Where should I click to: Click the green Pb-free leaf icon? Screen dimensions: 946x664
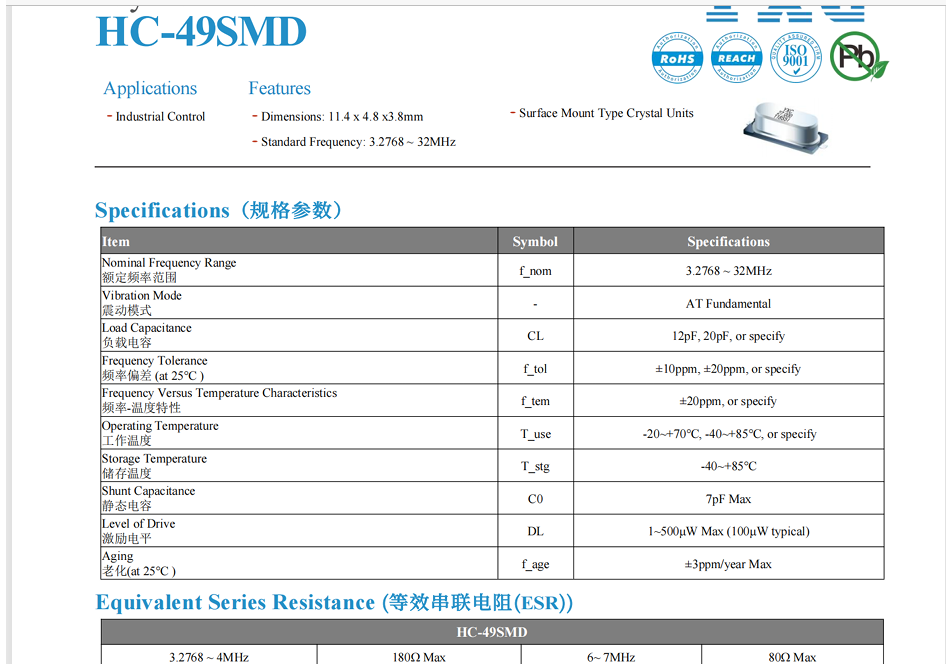858,57
